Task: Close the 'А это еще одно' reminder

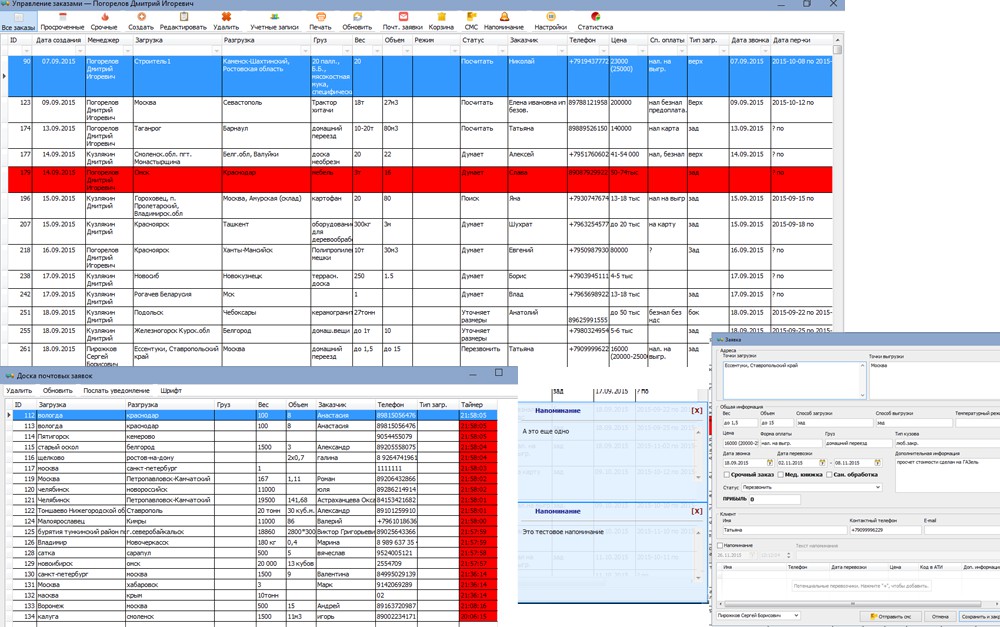Action: point(696,411)
